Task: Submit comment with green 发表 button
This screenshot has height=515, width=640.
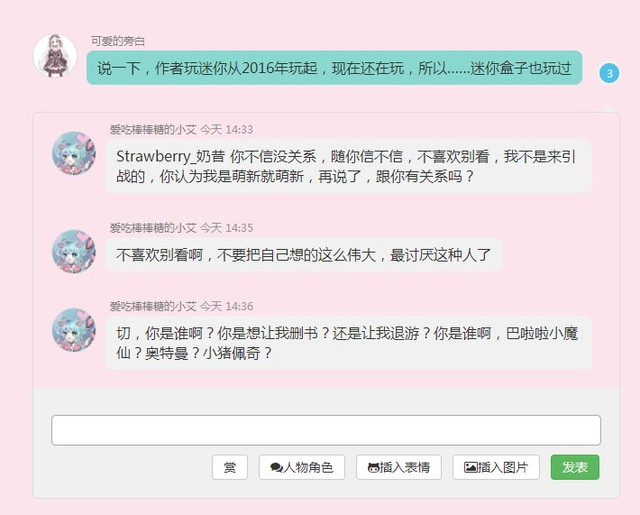Action: (575, 467)
